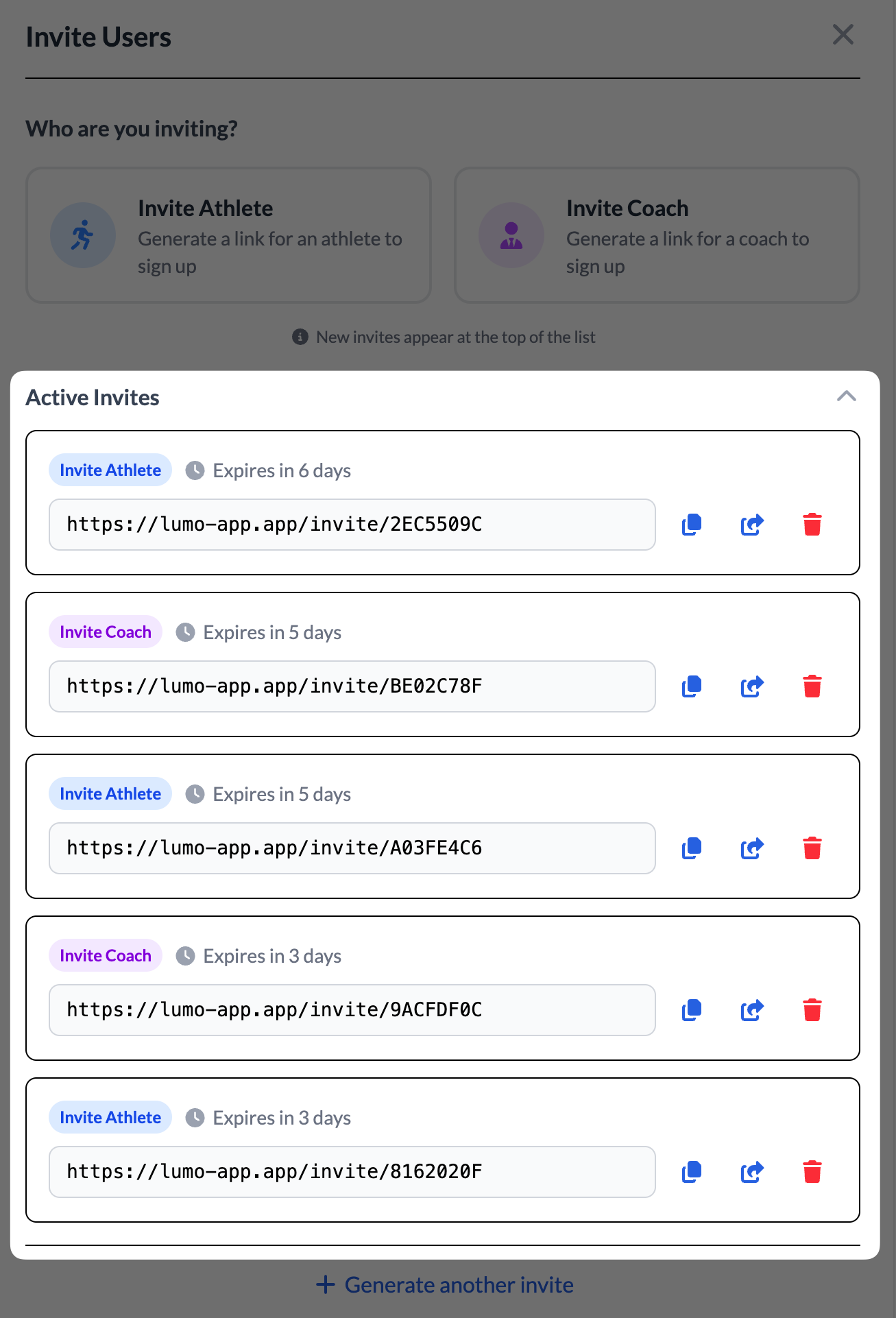Delete the 8162020F athlete invite
The image size is (896, 1318).
[x=812, y=1171]
